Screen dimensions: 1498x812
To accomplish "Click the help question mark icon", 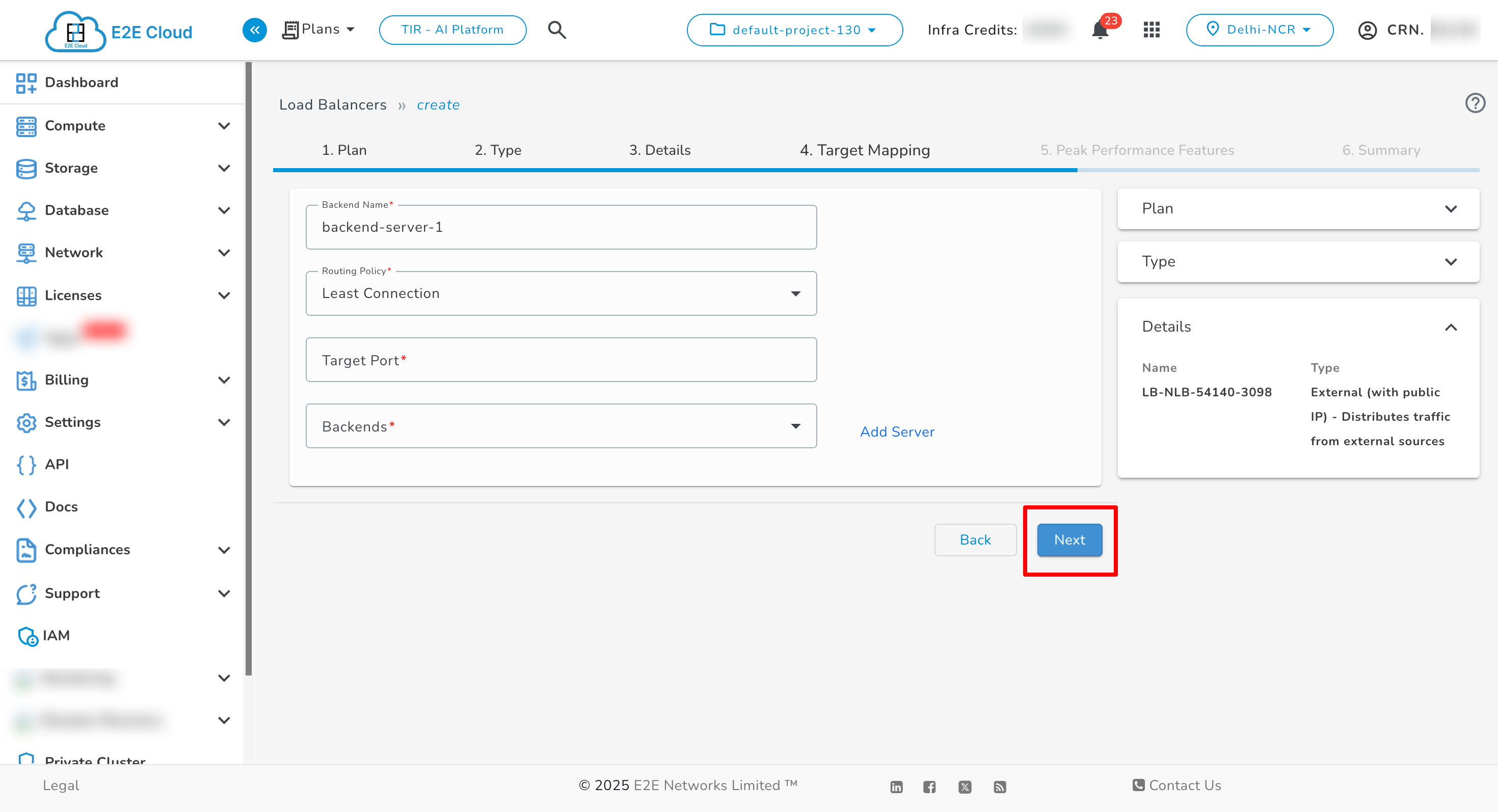I will (x=1474, y=103).
